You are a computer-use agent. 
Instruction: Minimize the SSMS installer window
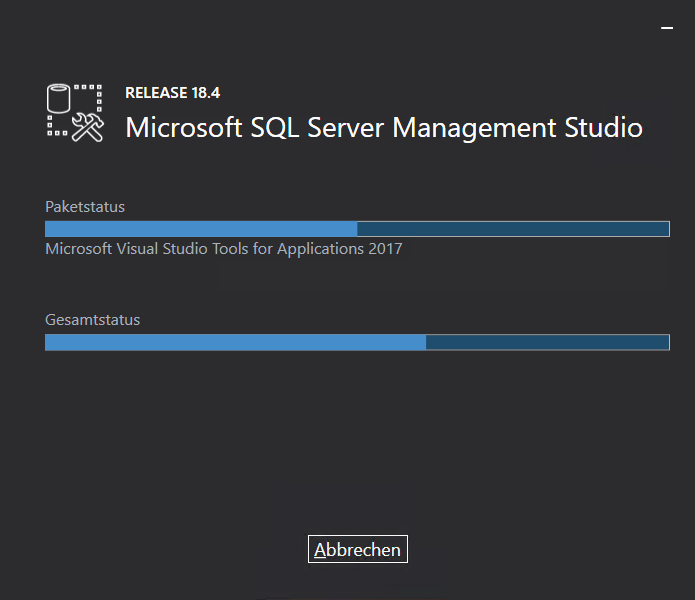click(x=667, y=29)
